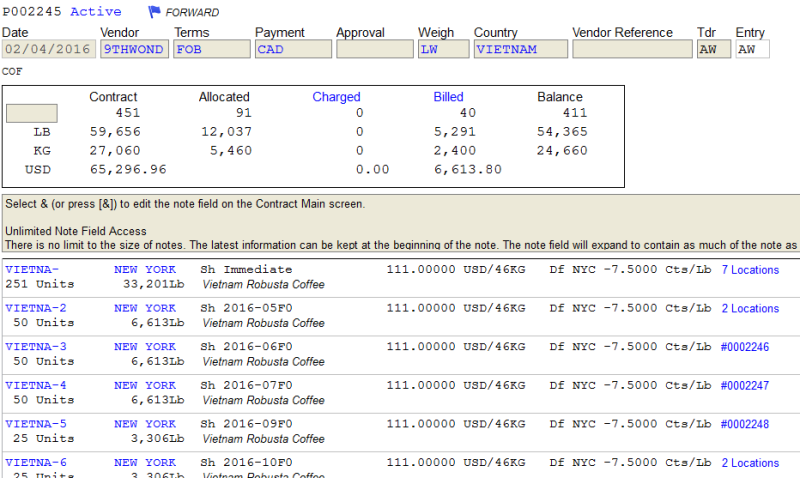Click NEW YORK in the VIETNA-3 row
This screenshot has height=478, width=800.
click(x=145, y=346)
